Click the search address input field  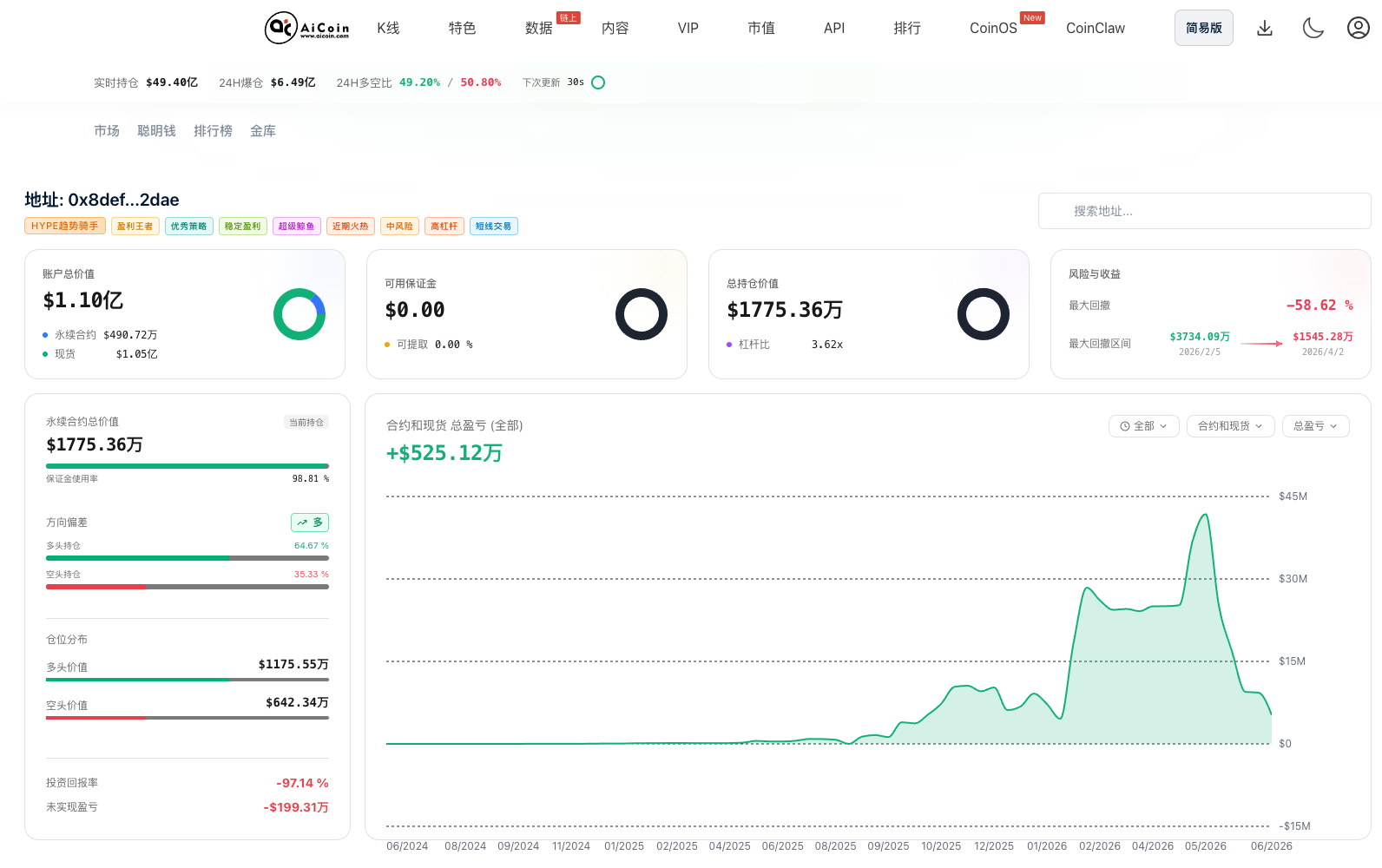click(1205, 211)
